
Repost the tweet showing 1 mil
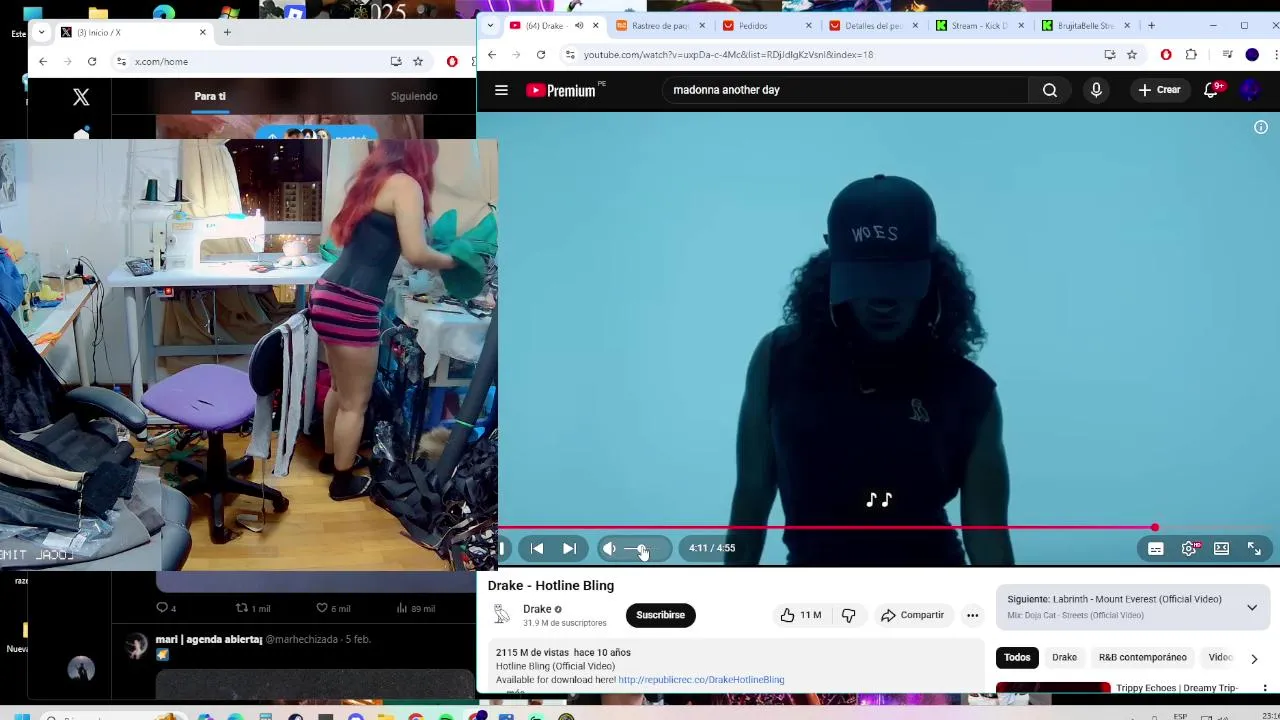252,608
